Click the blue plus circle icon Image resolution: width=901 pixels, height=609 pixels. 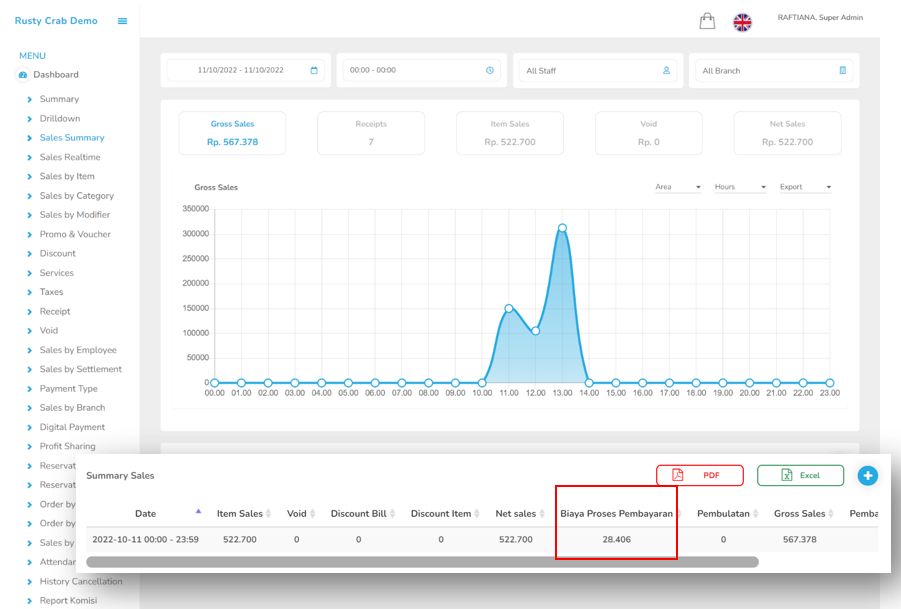(867, 476)
